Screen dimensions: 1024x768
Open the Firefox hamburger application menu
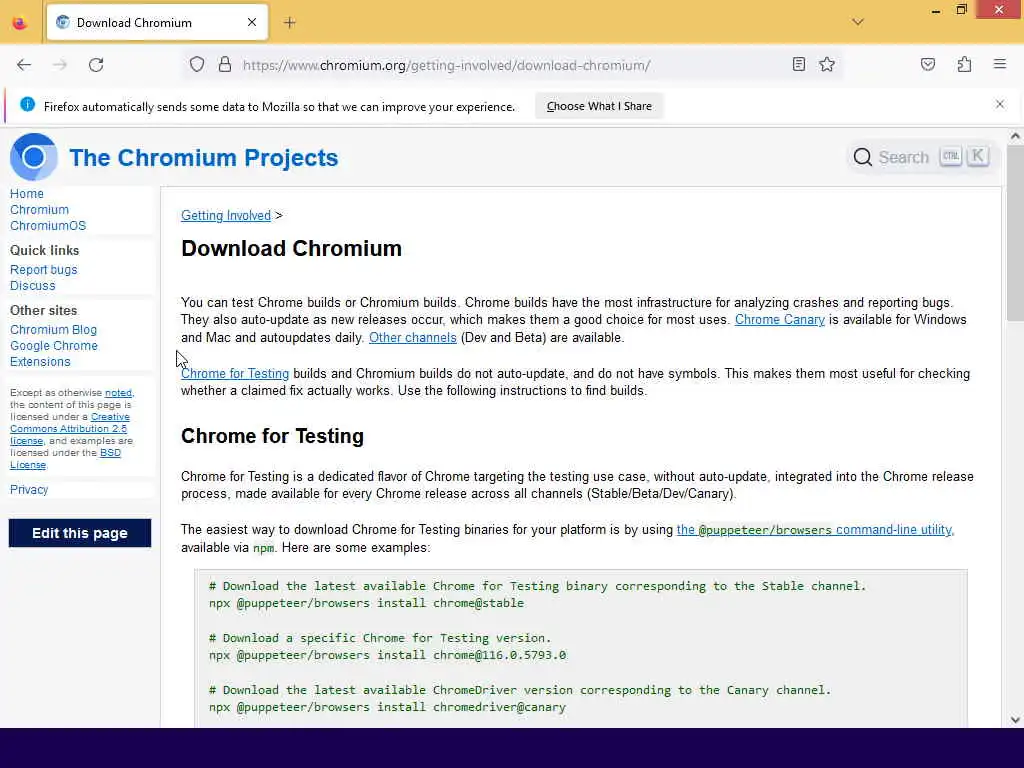coord(1000,64)
